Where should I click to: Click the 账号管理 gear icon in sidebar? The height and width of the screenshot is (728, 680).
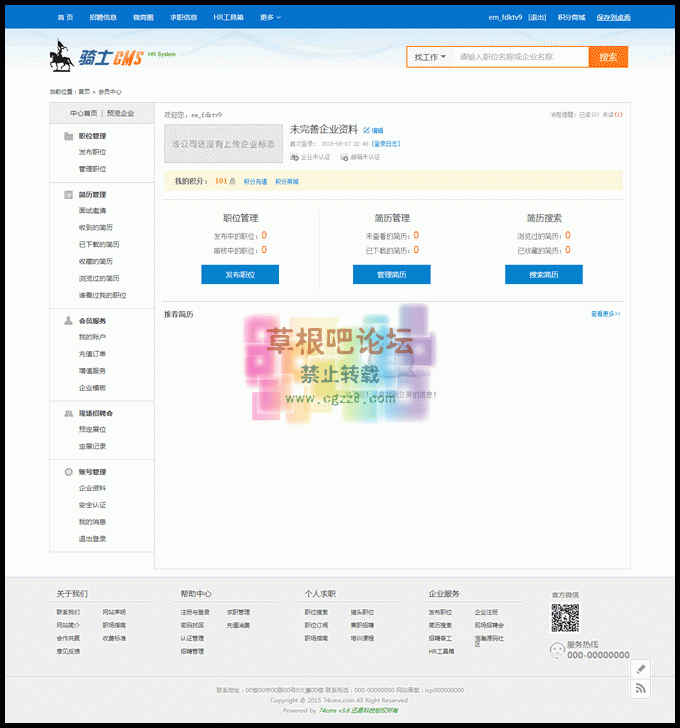[68, 472]
